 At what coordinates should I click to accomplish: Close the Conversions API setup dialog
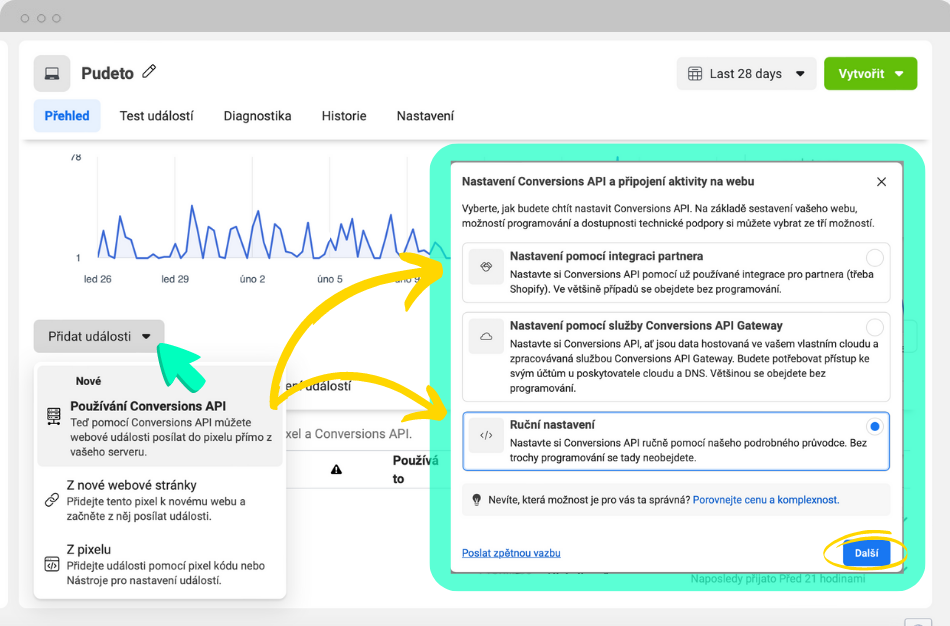click(x=882, y=182)
